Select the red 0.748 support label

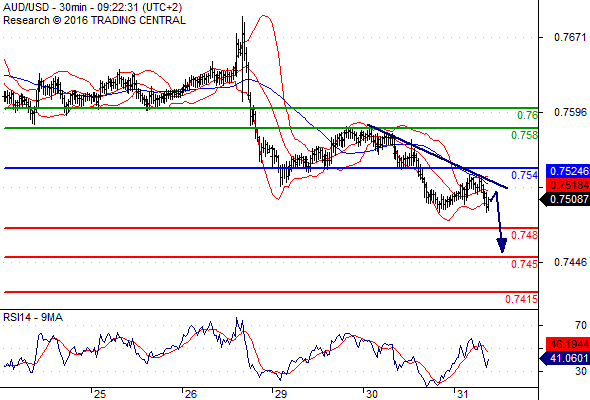pyautogui.click(x=524, y=235)
